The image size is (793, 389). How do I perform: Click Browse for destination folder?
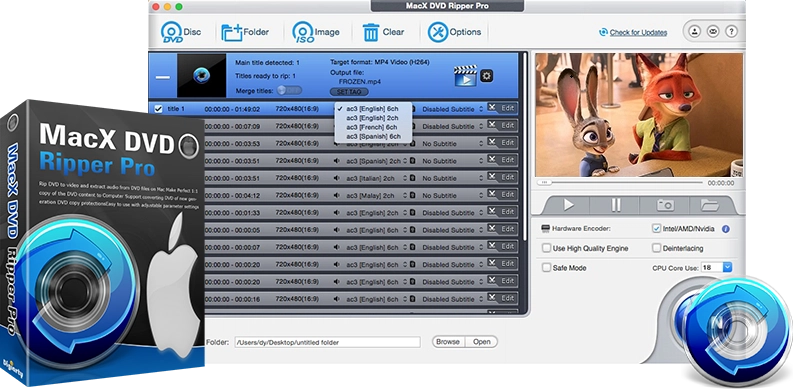pyautogui.click(x=448, y=342)
